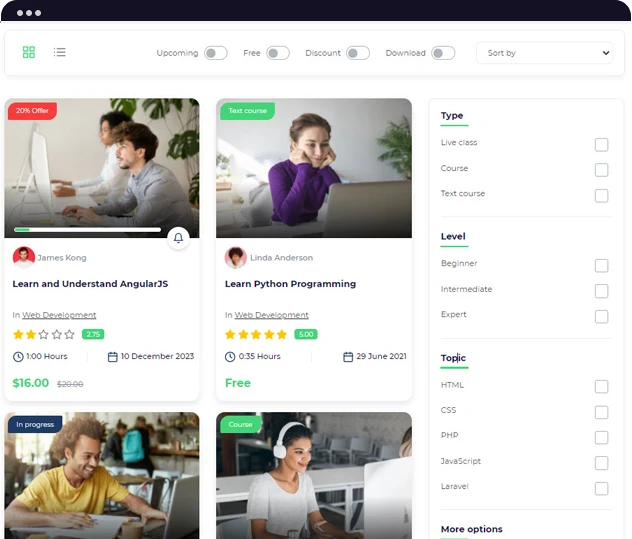Screen dimensions: 632x539
Task: Click Web Development link under Python course
Action: 271,315
